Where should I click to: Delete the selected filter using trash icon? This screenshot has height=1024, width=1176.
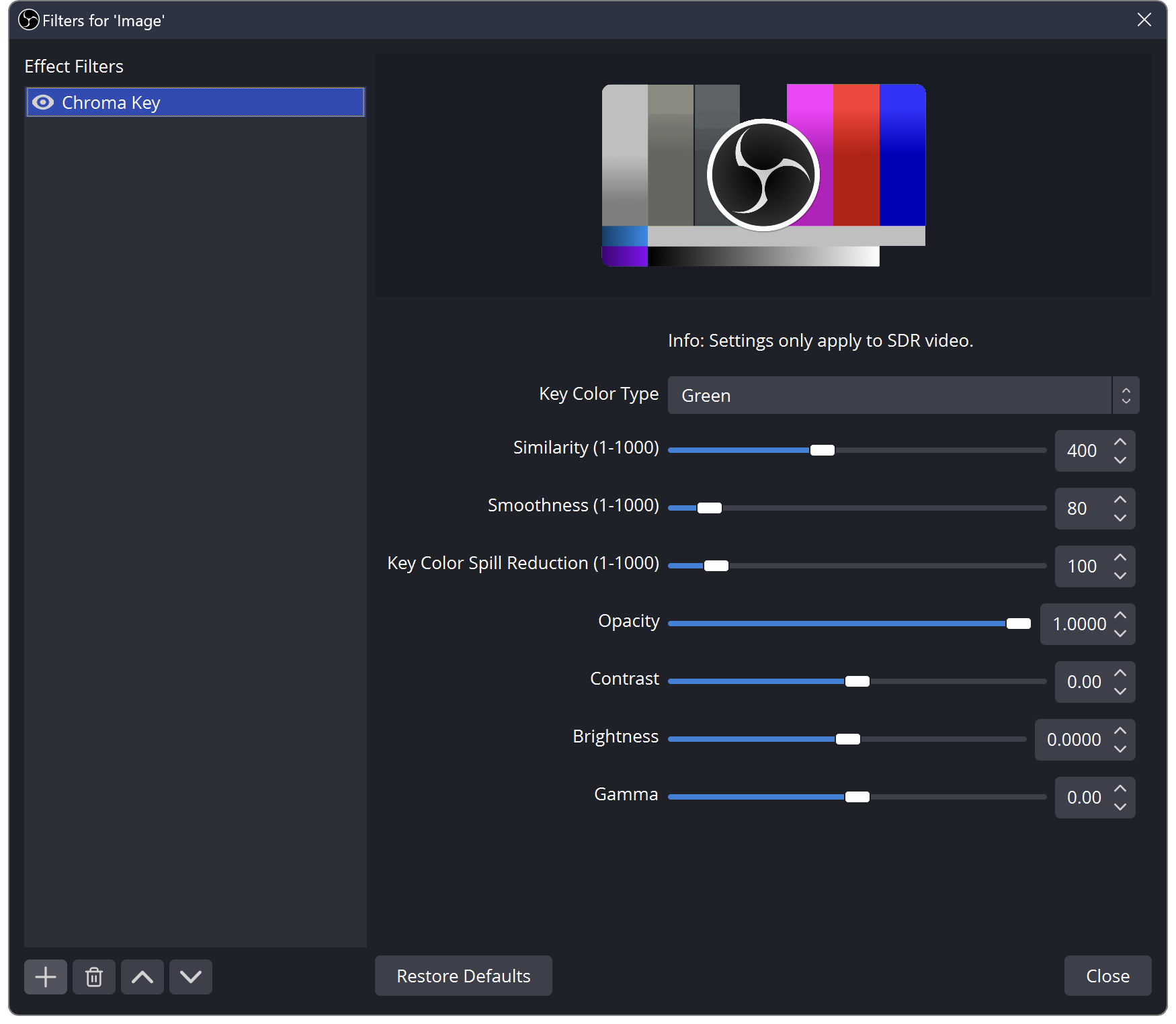pos(94,976)
